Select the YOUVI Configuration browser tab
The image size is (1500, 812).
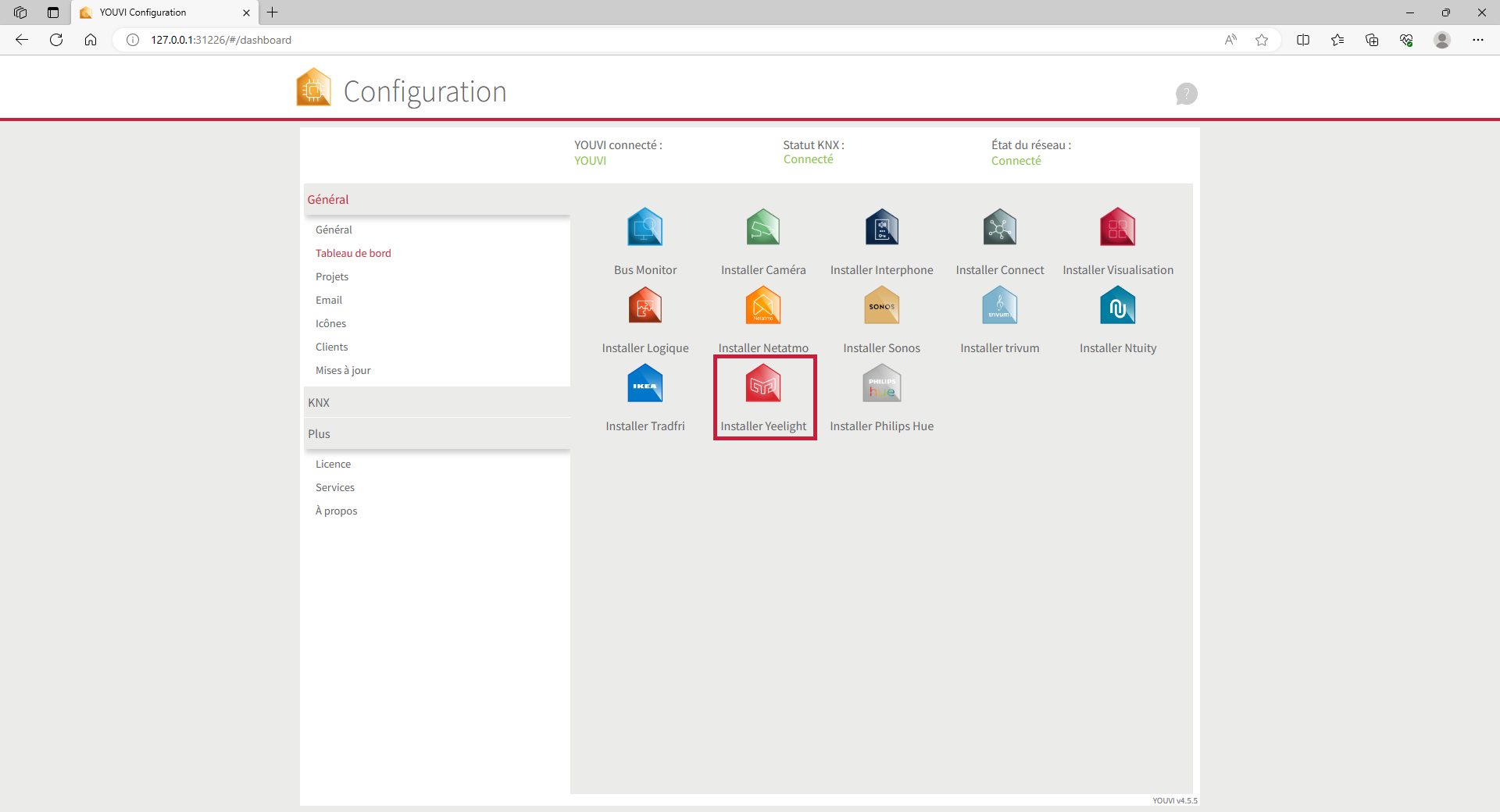pyautogui.click(x=166, y=12)
